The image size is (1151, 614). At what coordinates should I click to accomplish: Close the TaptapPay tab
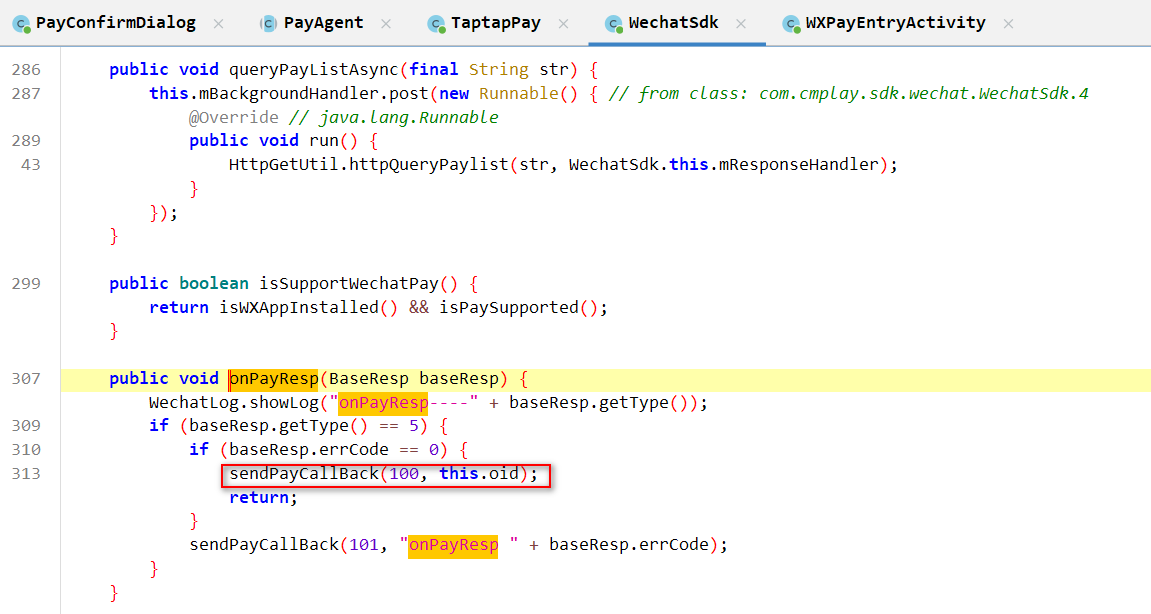pos(563,23)
